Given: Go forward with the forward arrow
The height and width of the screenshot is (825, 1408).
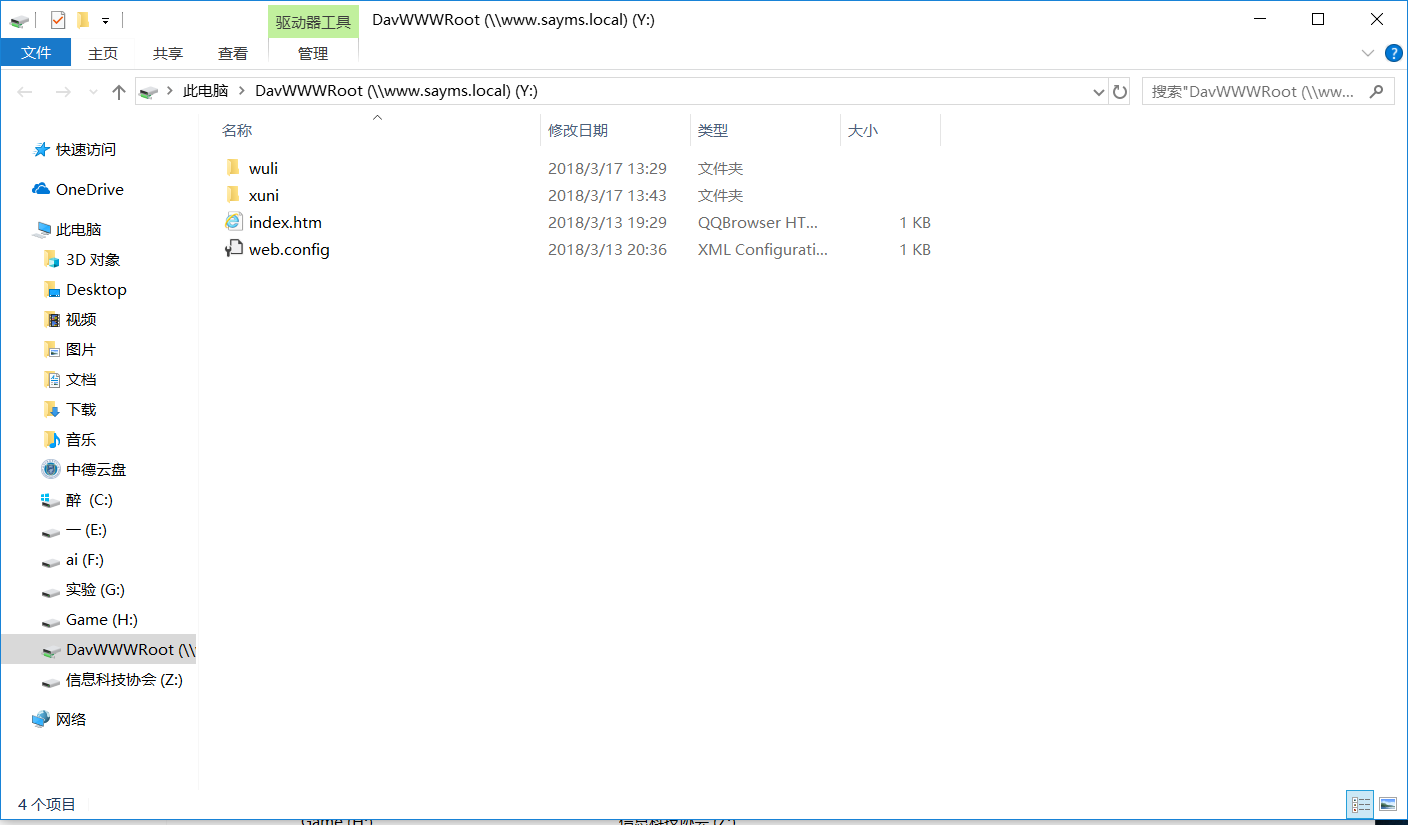Looking at the screenshot, I should (63, 92).
